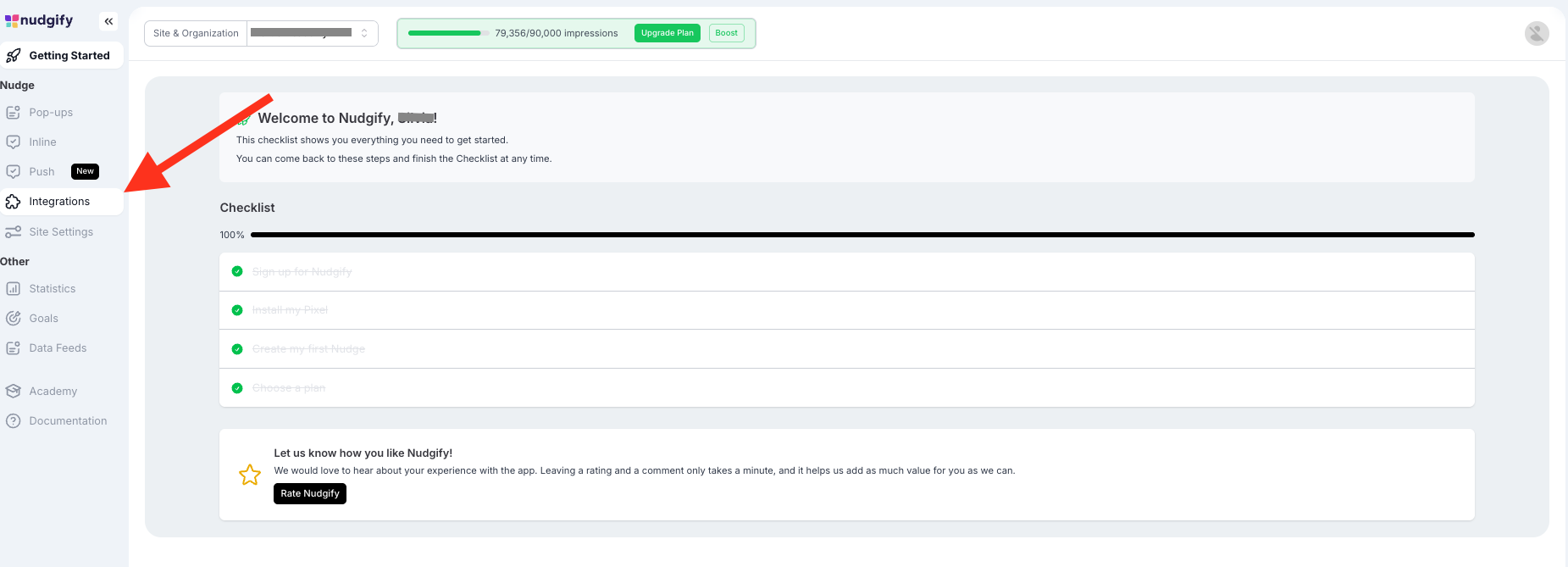The height and width of the screenshot is (567, 1568).
Task: Click the Site Settings sliders icon
Action: pos(13,232)
